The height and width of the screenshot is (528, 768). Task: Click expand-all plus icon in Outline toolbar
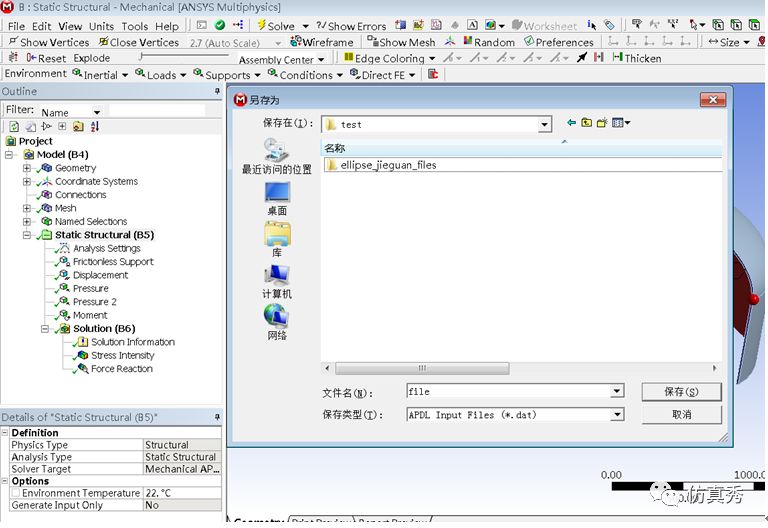pyautogui.click(x=62, y=126)
